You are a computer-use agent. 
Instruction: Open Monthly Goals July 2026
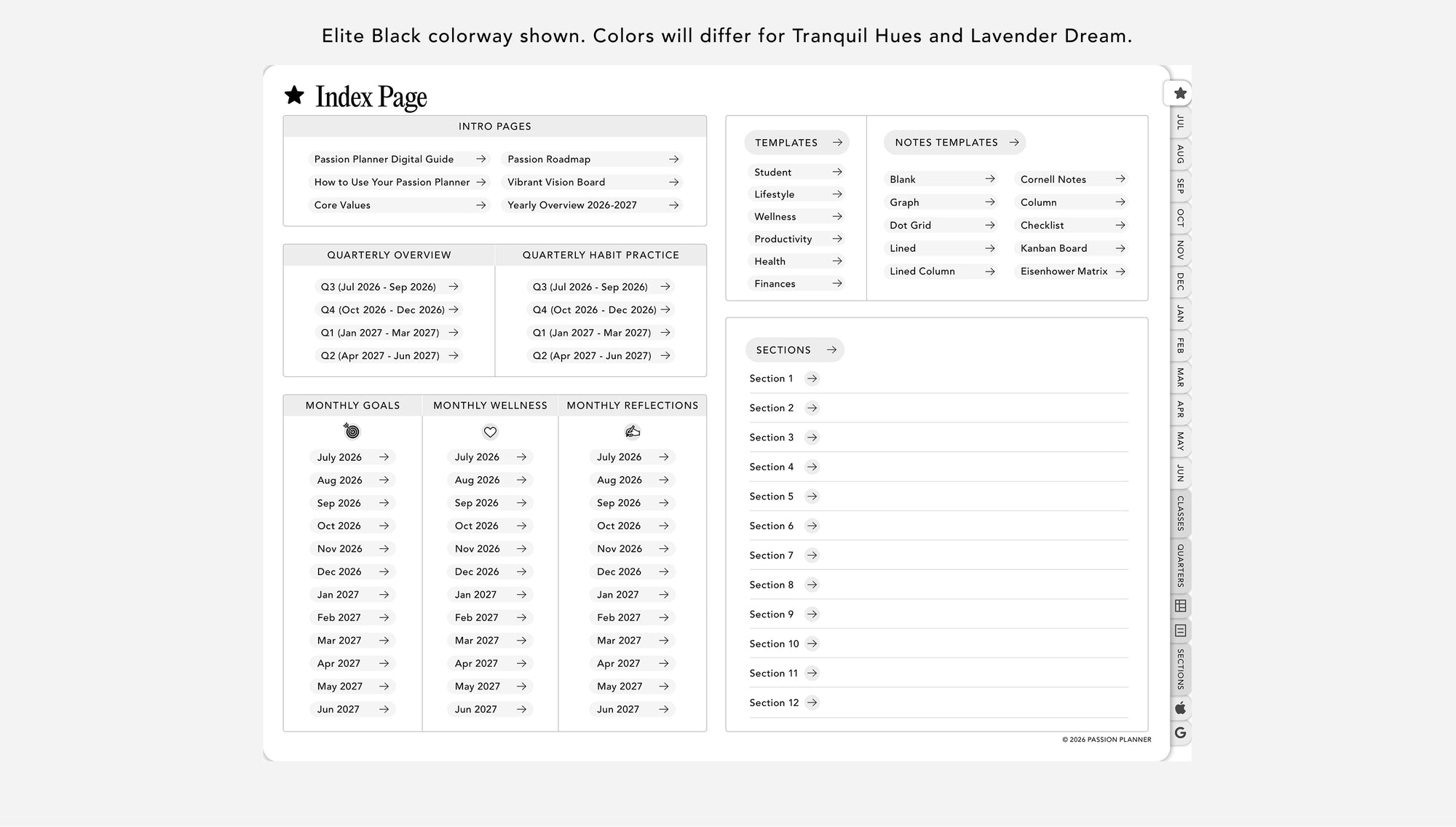tap(352, 457)
